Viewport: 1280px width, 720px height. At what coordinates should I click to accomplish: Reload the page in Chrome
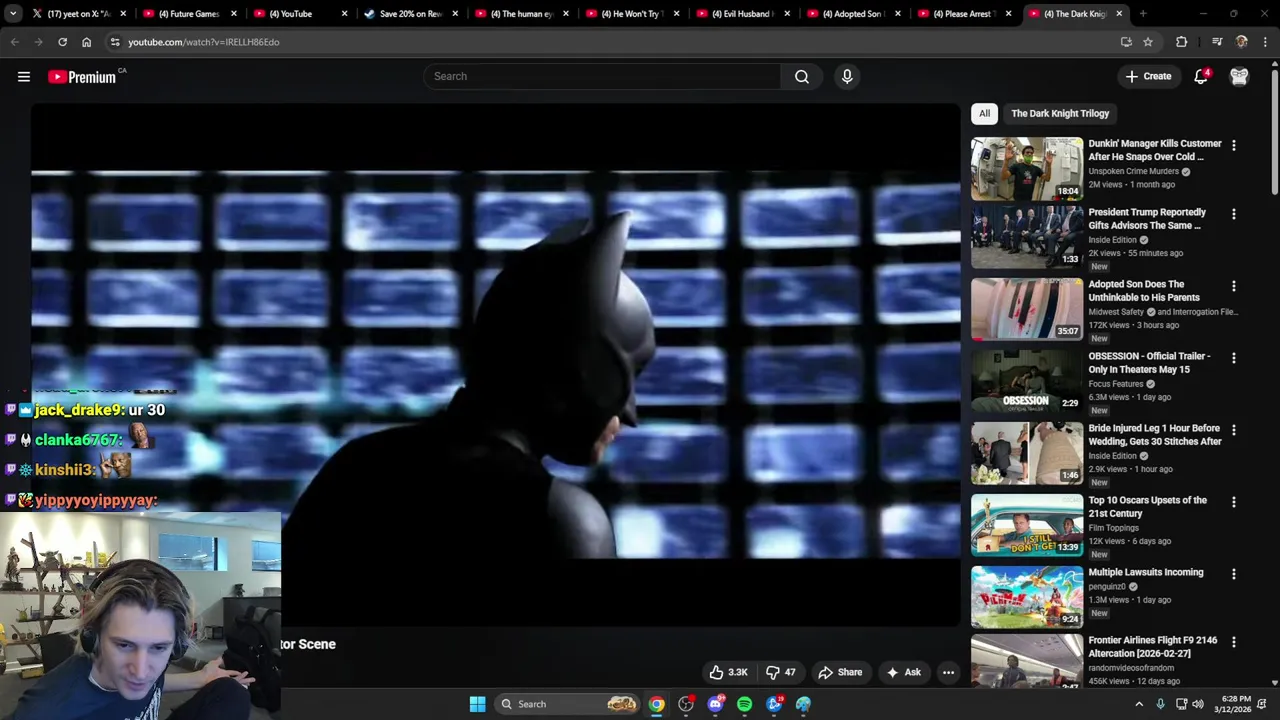tap(62, 42)
